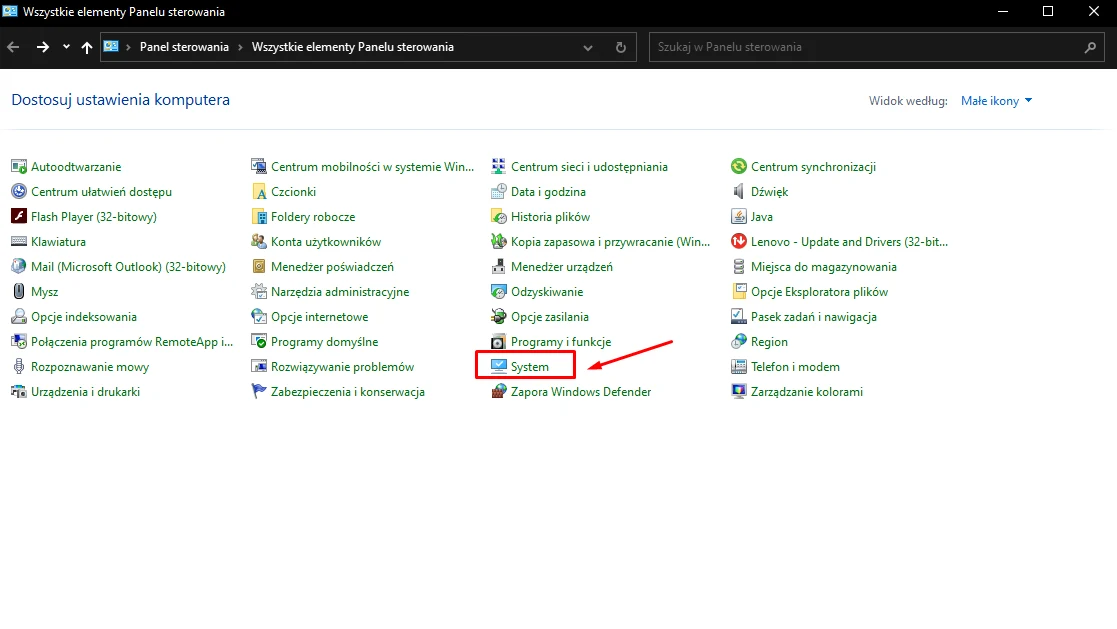The height and width of the screenshot is (629, 1117).
Task: Open the Mysz mouse icon
Action: coord(19,292)
